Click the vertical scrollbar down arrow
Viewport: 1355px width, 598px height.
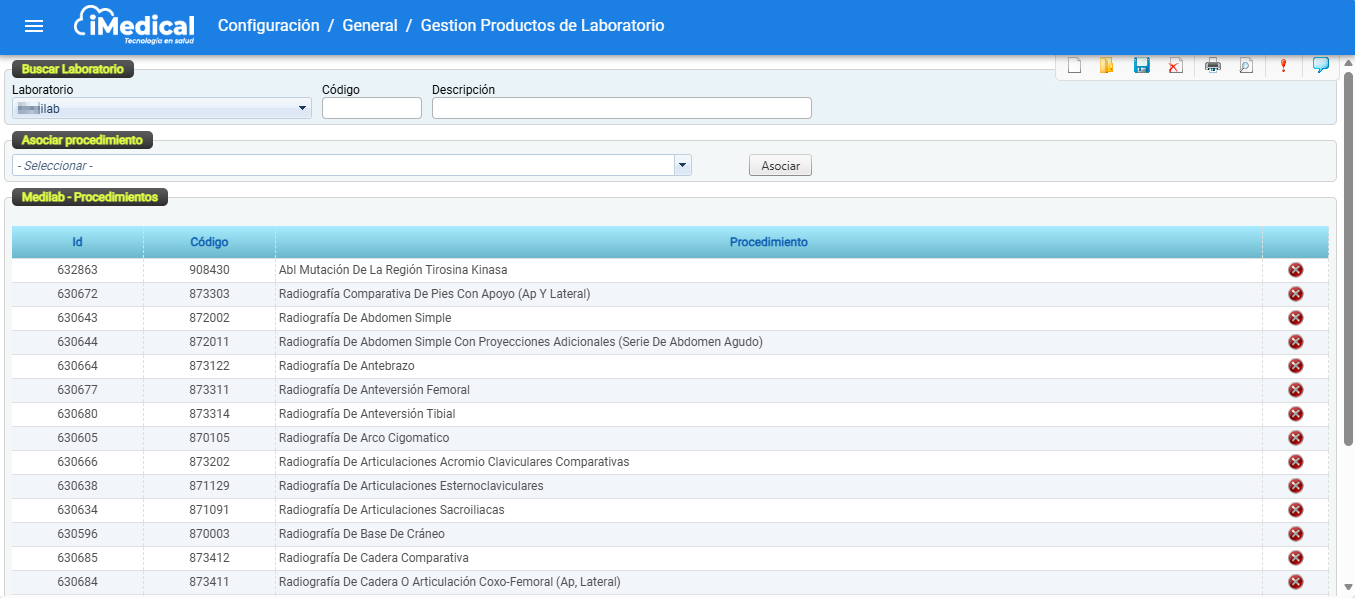(1347, 587)
